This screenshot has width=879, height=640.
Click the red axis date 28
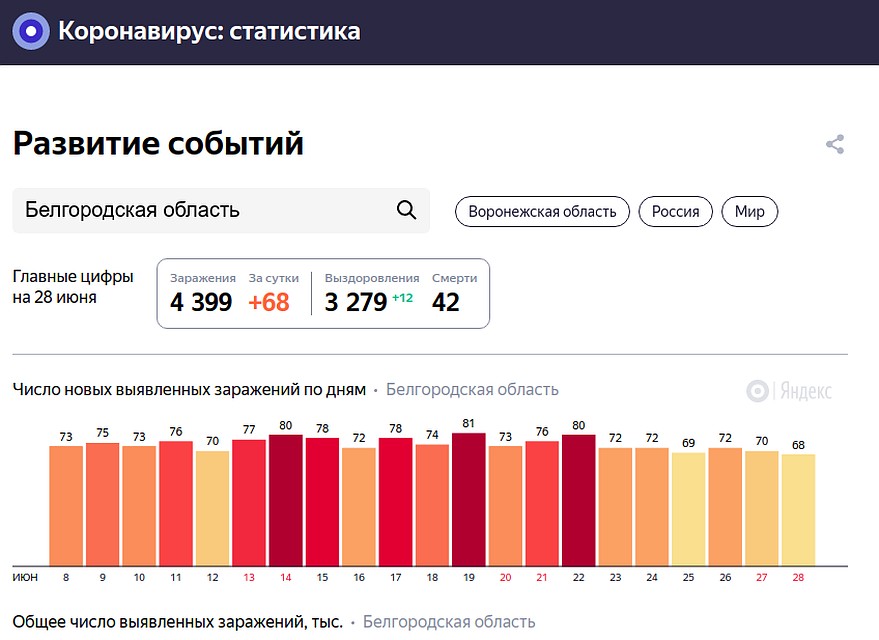pos(798,577)
